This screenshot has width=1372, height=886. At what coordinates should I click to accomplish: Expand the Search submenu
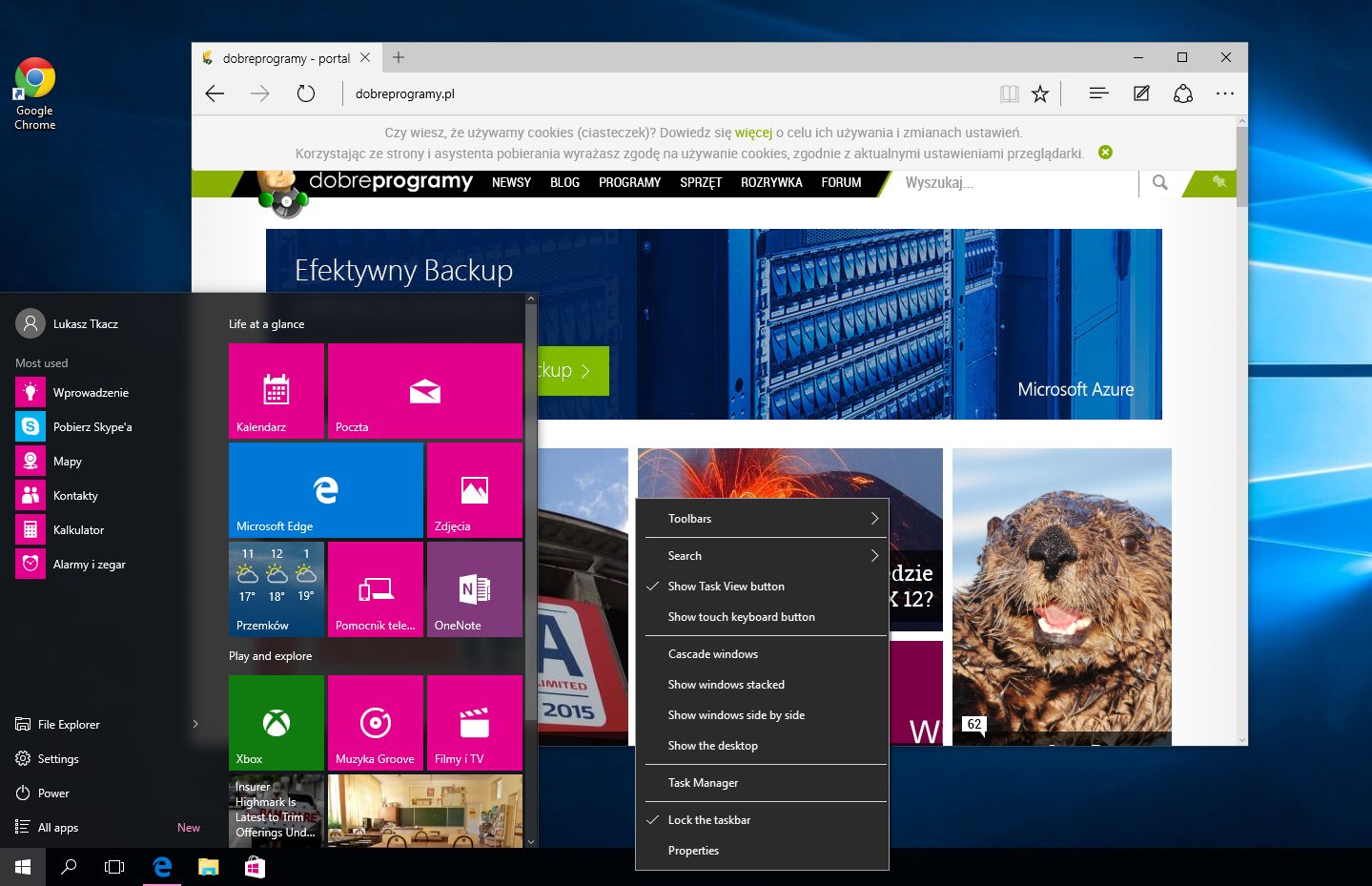click(762, 556)
